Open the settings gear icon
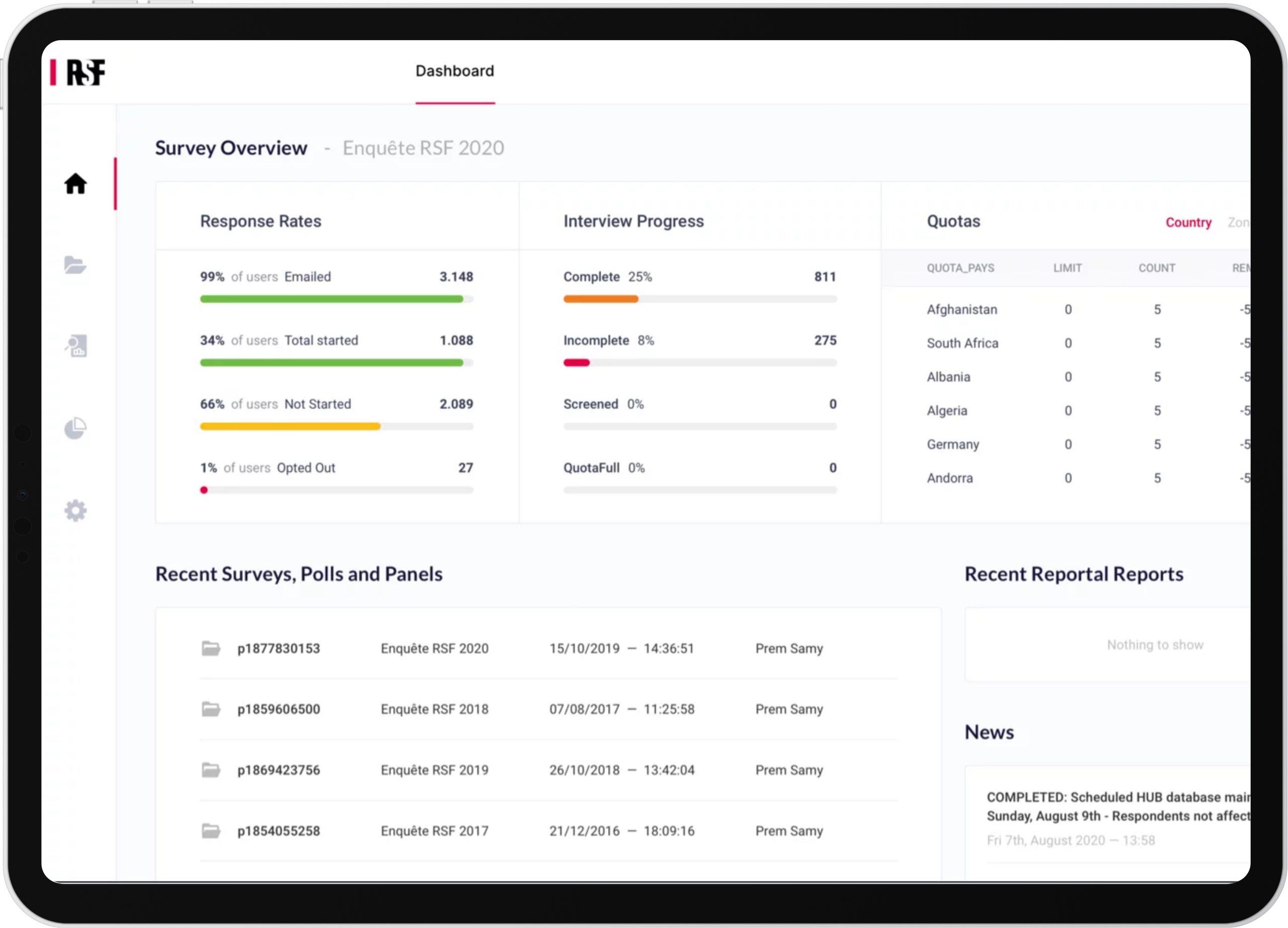The height and width of the screenshot is (928, 1288). (x=75, y=510)
